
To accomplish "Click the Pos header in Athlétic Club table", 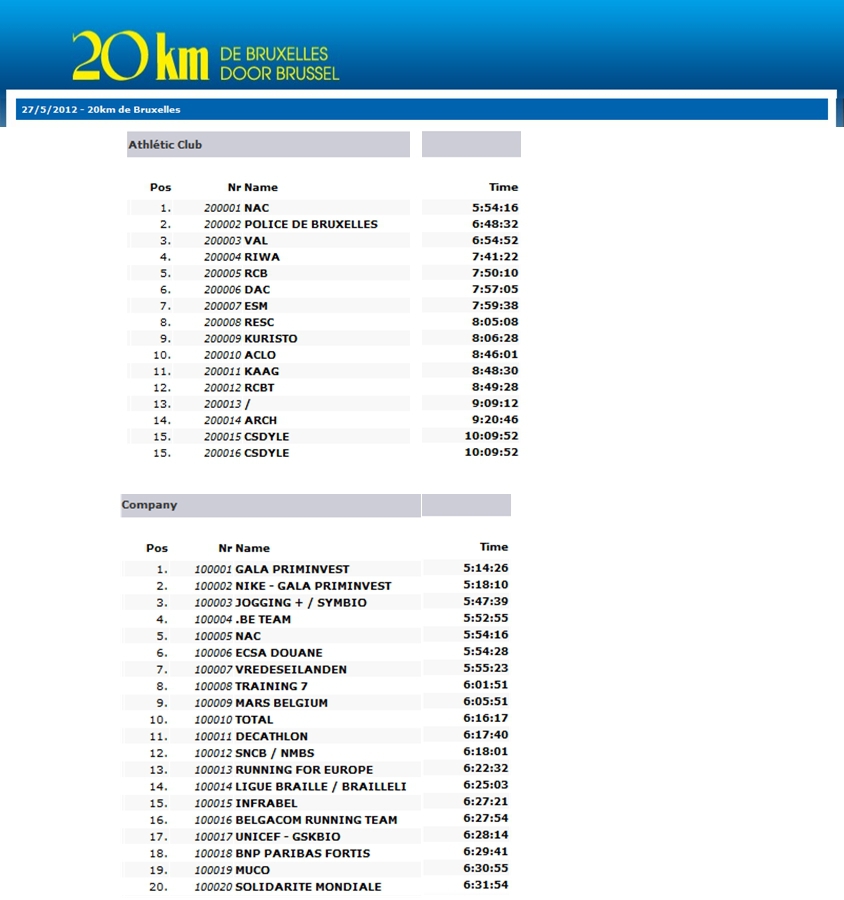I will [x=160, y=187].
